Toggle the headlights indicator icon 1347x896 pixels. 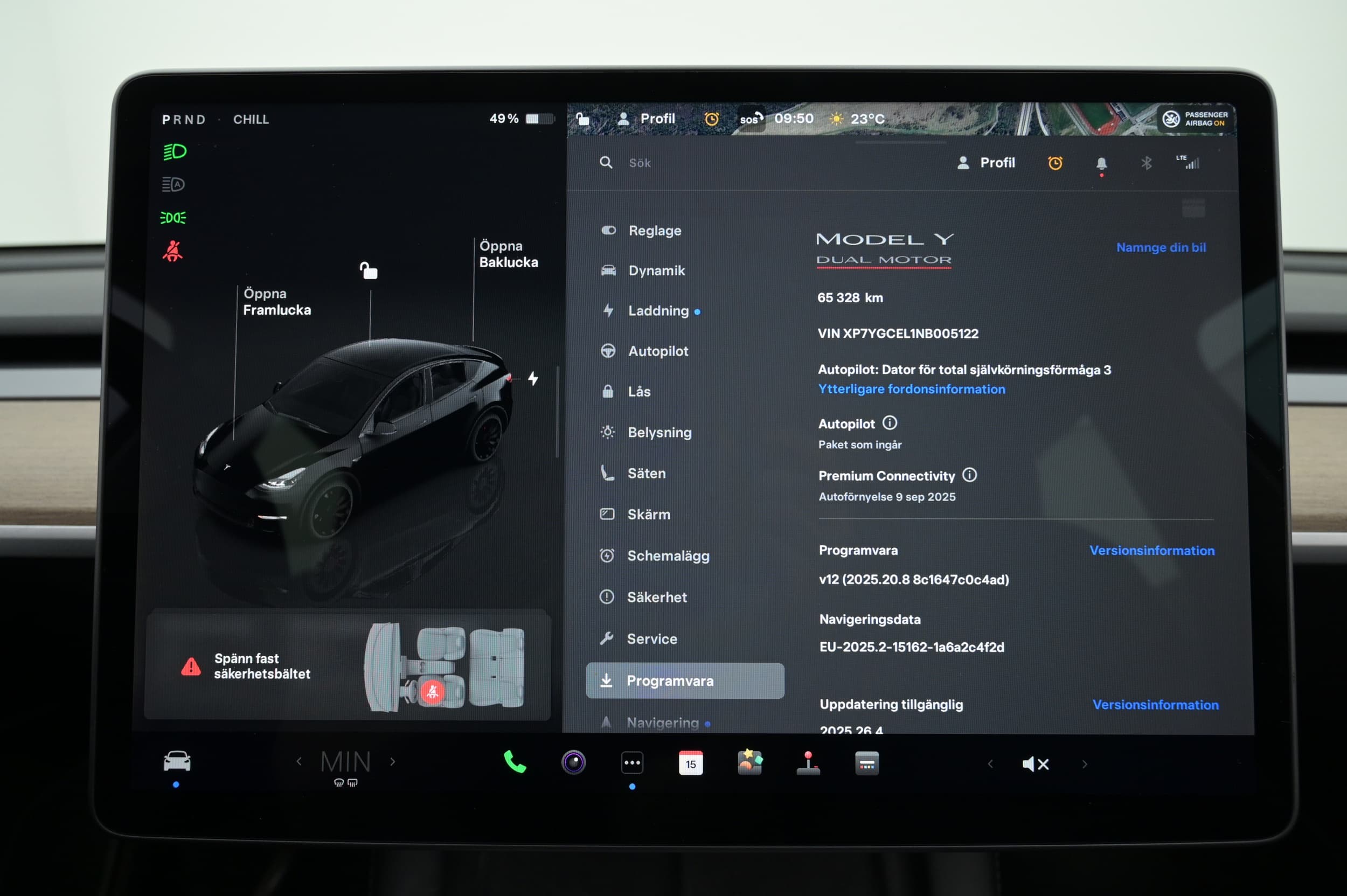coord(175,151)
